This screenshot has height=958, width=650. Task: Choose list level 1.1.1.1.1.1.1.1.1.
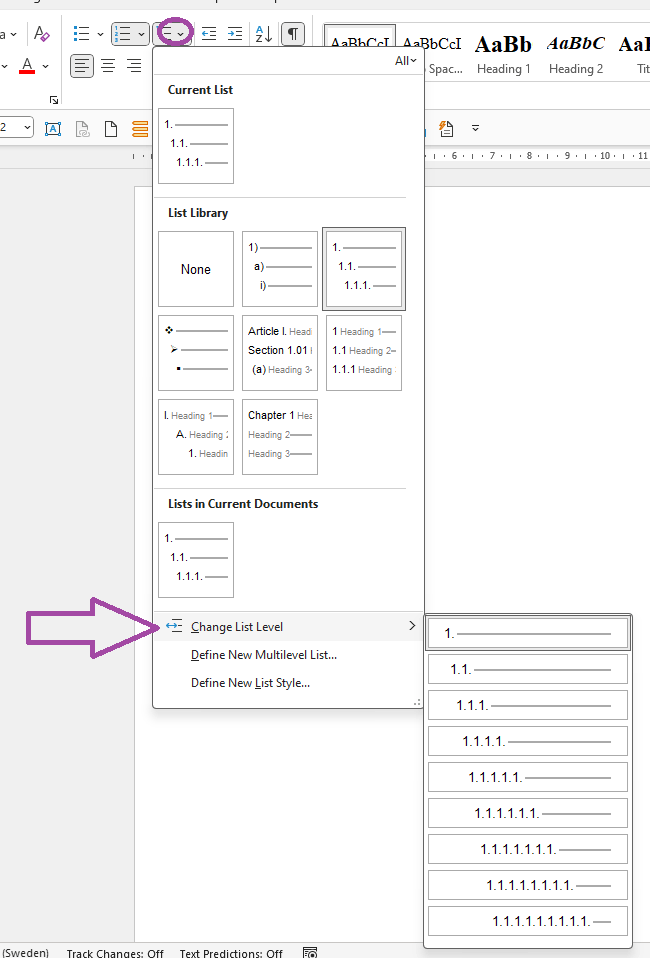[528, 921]
